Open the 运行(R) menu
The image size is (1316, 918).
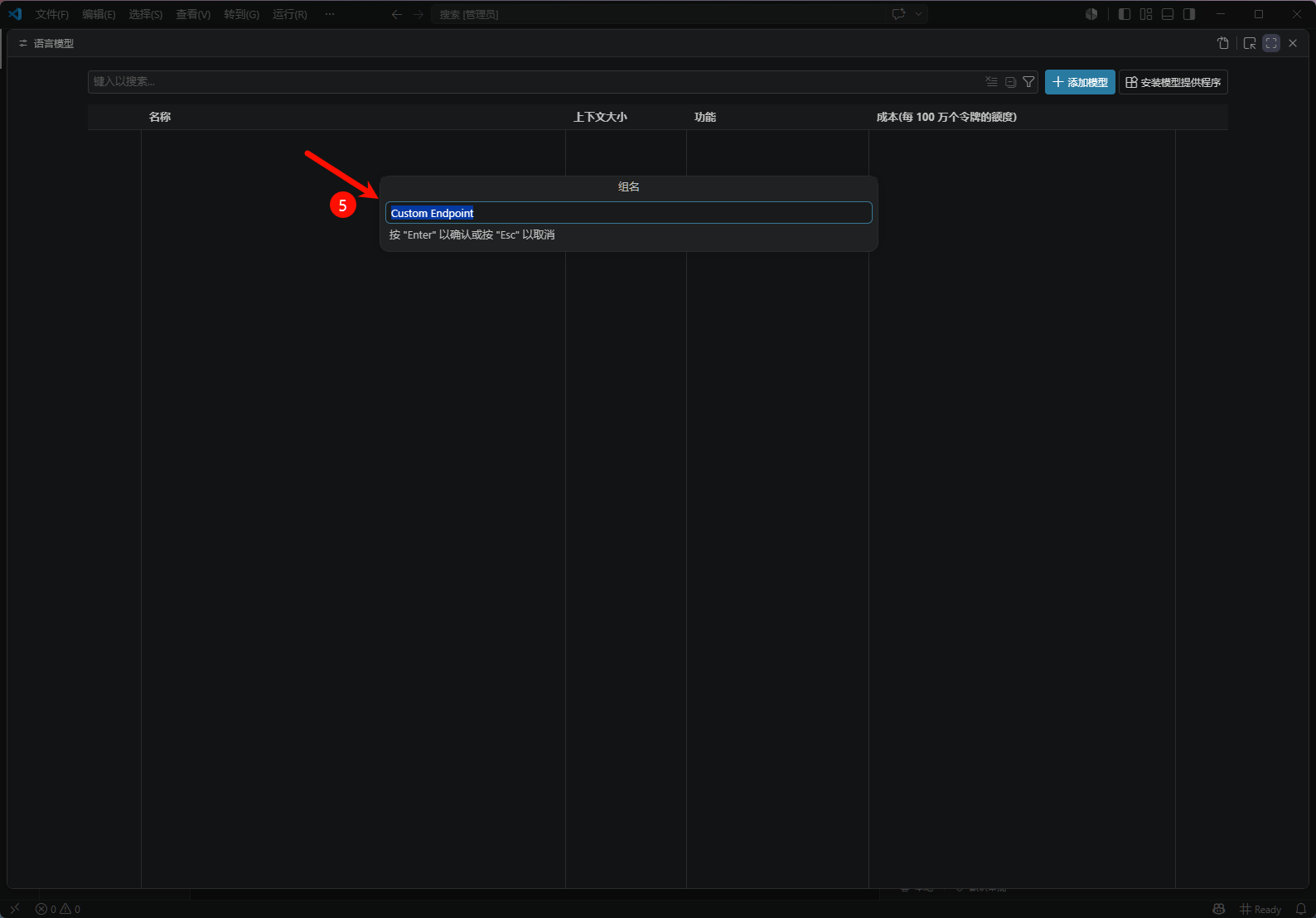(289, 14)
